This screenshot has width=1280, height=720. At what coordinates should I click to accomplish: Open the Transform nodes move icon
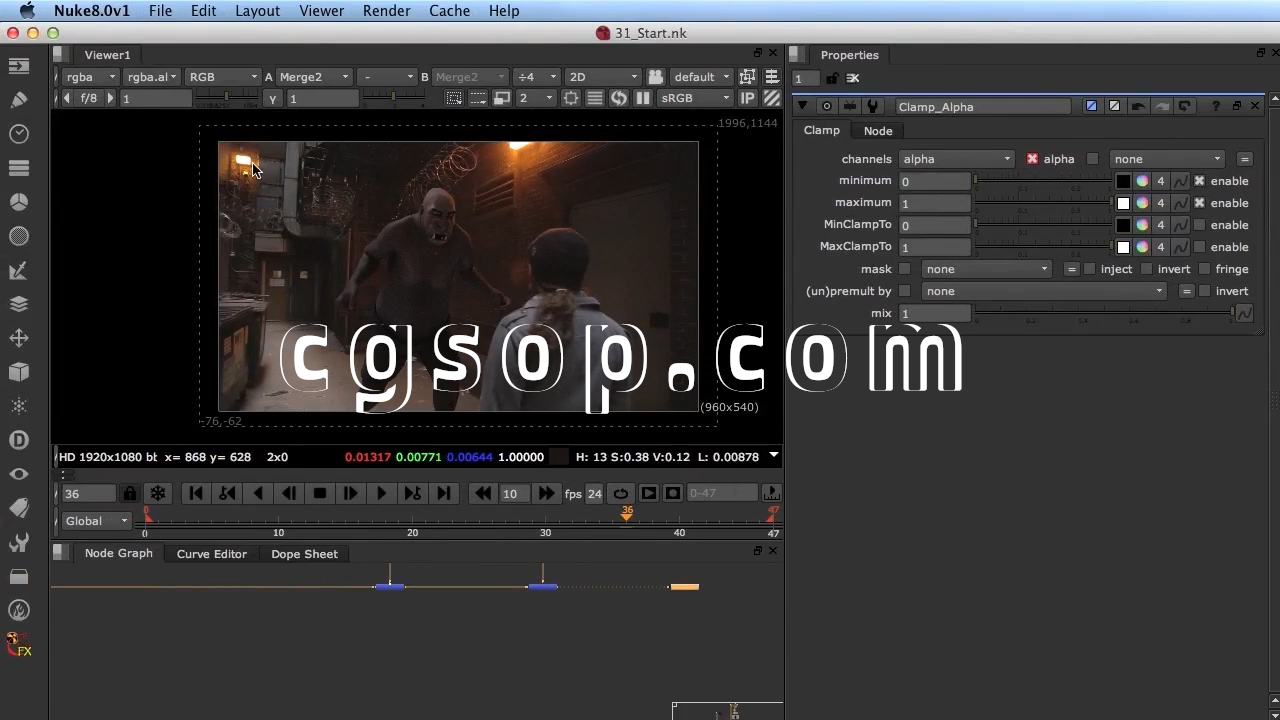coord(19,338)
